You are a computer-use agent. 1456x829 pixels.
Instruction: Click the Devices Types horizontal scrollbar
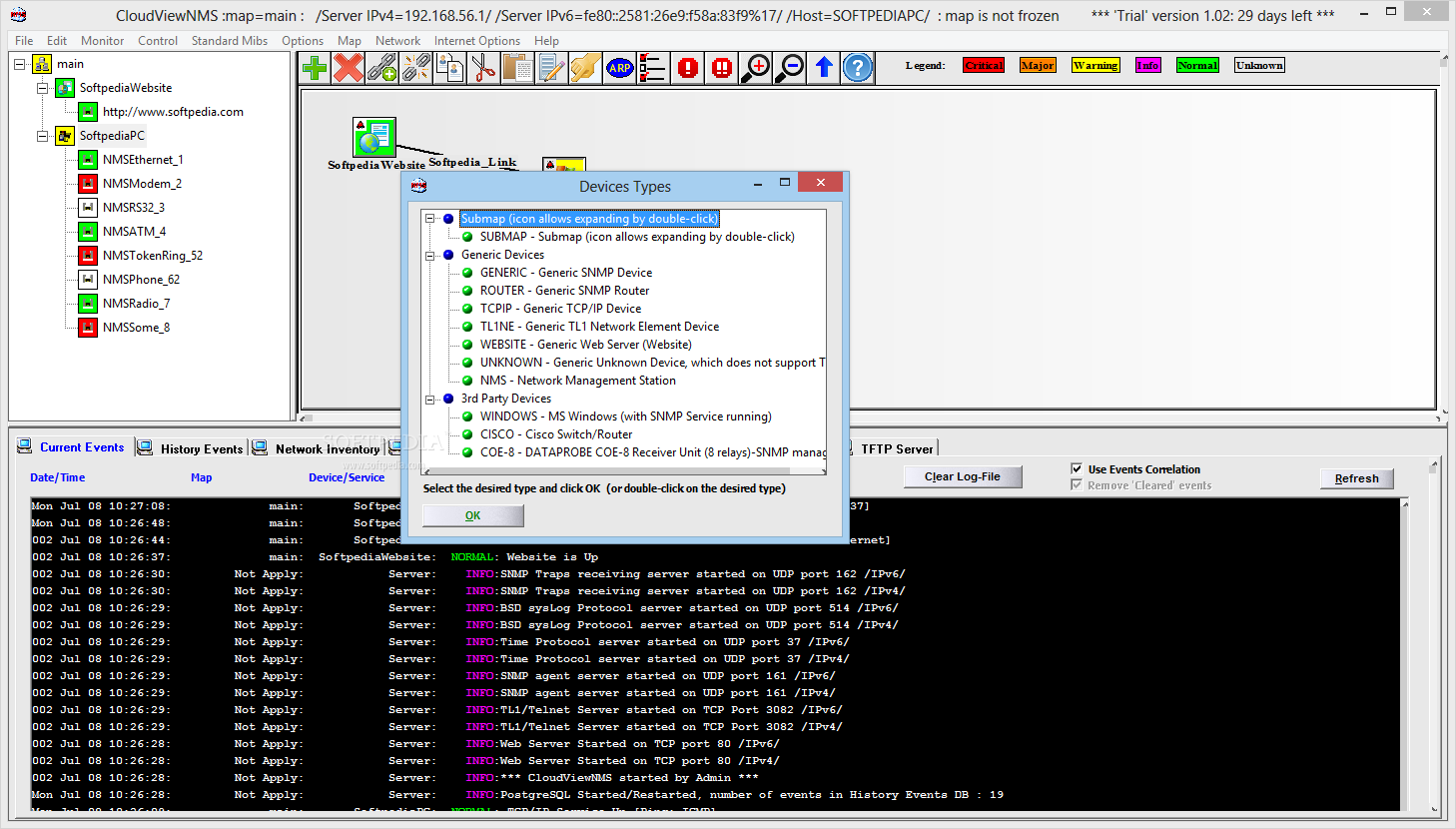coord(625,471)
